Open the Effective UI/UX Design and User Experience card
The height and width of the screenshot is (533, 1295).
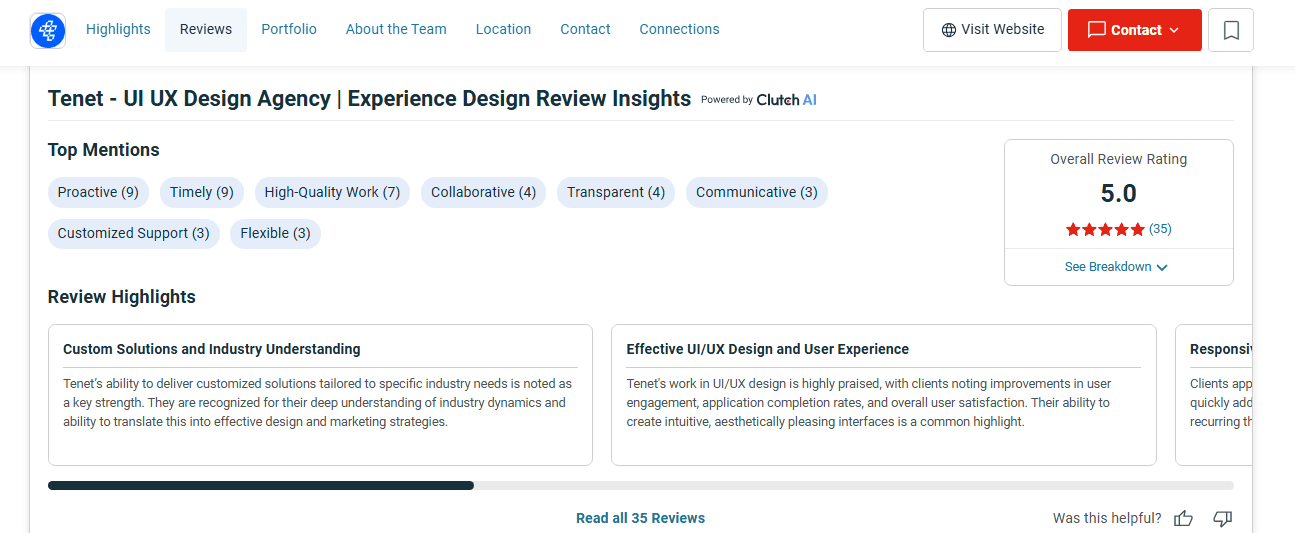(x=883, y=395)
